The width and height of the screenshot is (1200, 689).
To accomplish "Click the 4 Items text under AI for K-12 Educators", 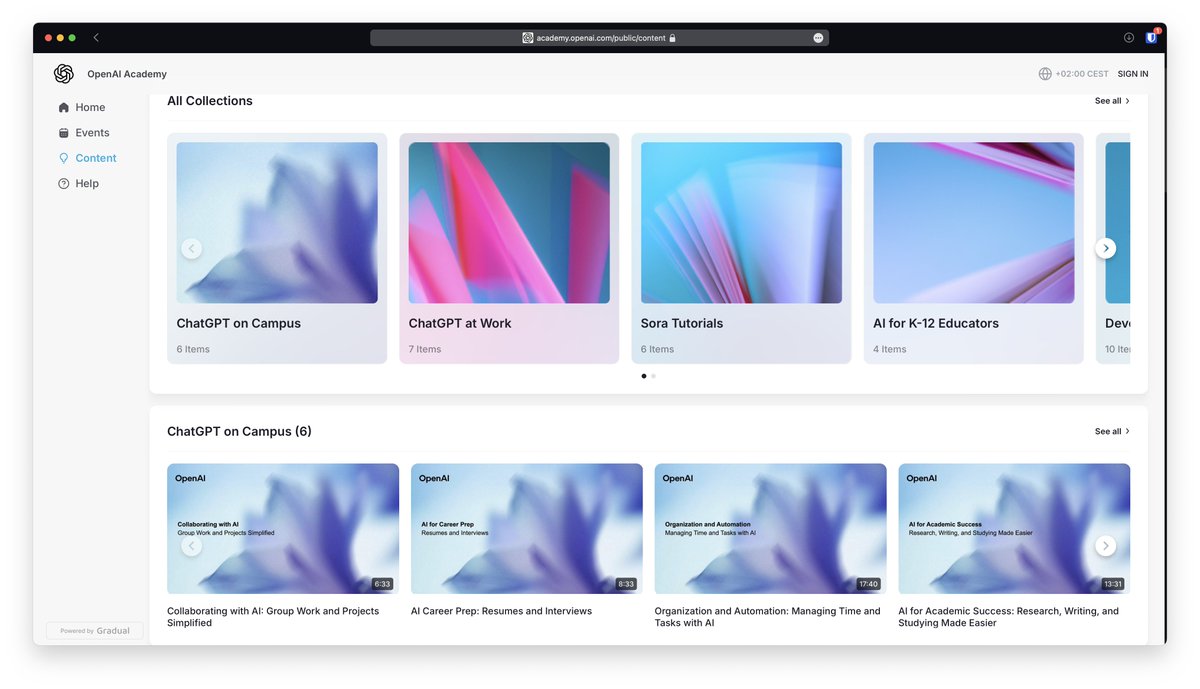I will coord(890,349).
